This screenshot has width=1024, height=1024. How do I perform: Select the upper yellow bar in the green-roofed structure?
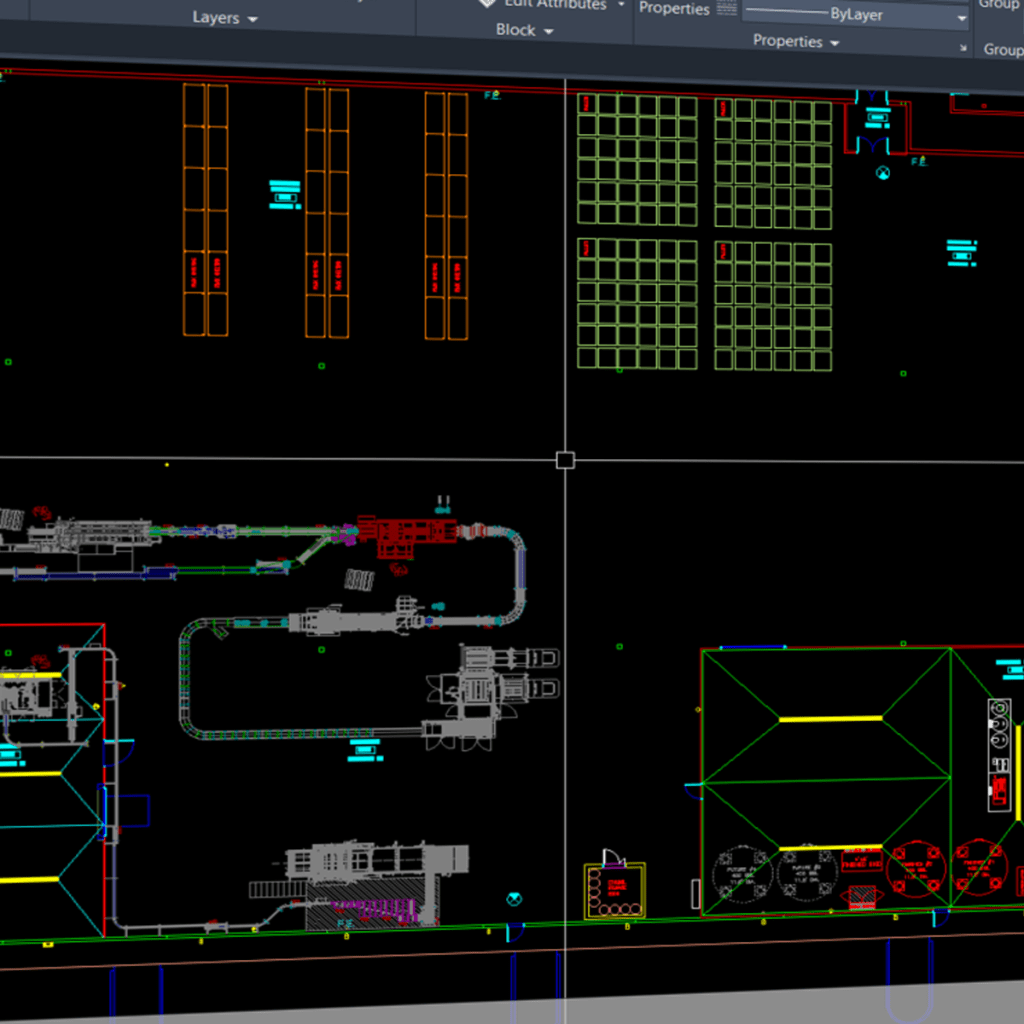830,718
